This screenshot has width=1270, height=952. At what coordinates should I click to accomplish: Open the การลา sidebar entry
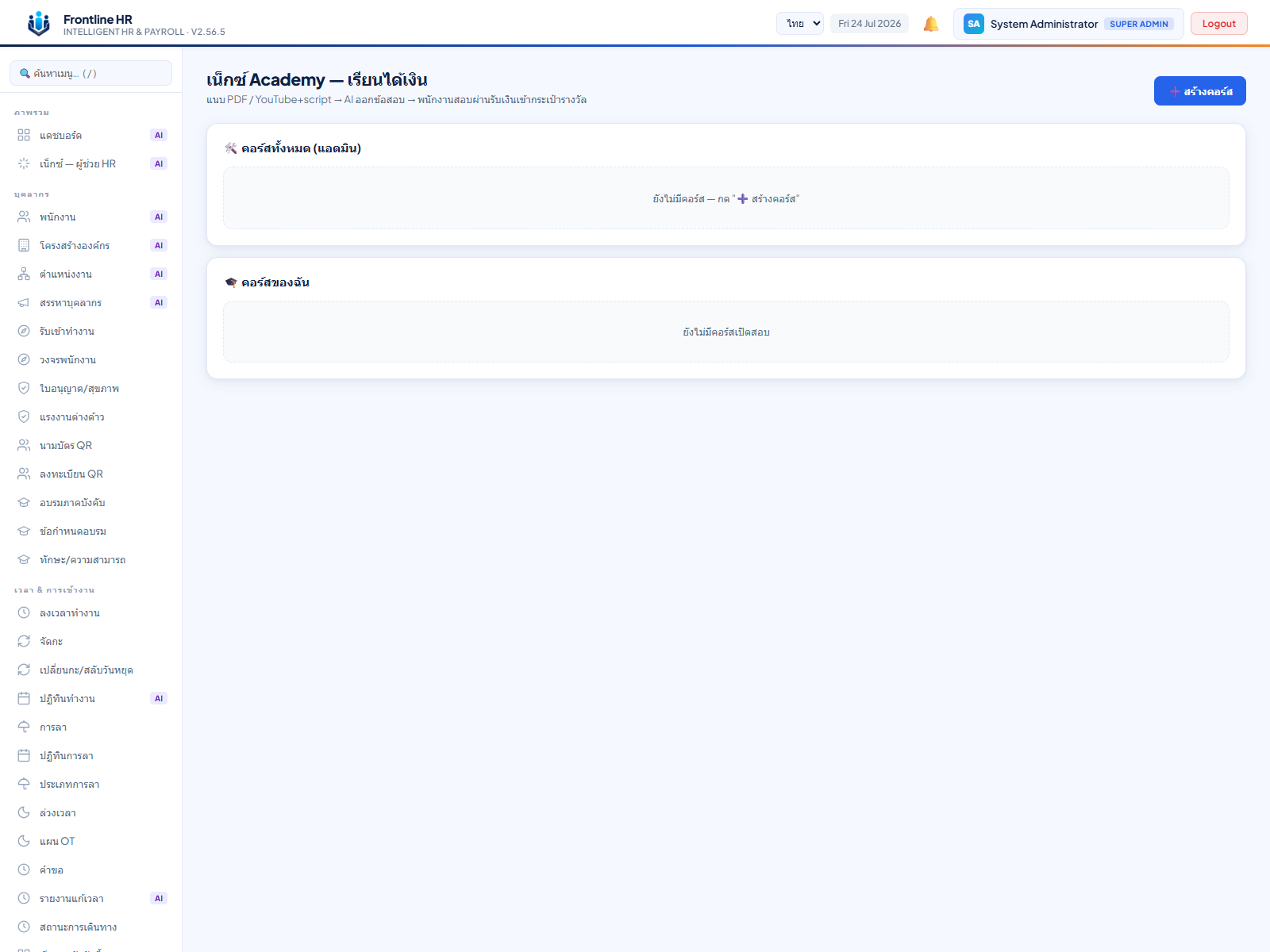(x=92, y=727)
